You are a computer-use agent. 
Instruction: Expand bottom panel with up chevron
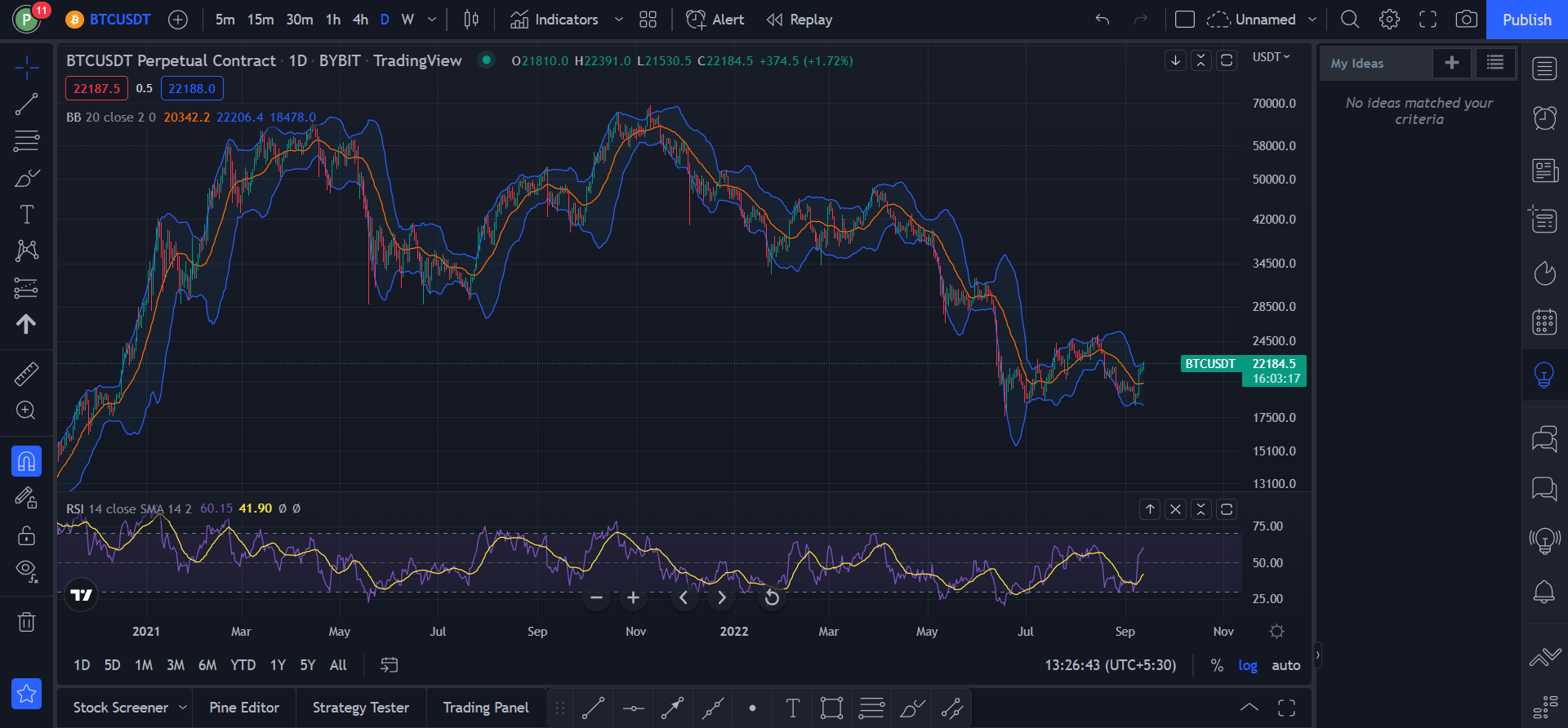(1249, 708)
